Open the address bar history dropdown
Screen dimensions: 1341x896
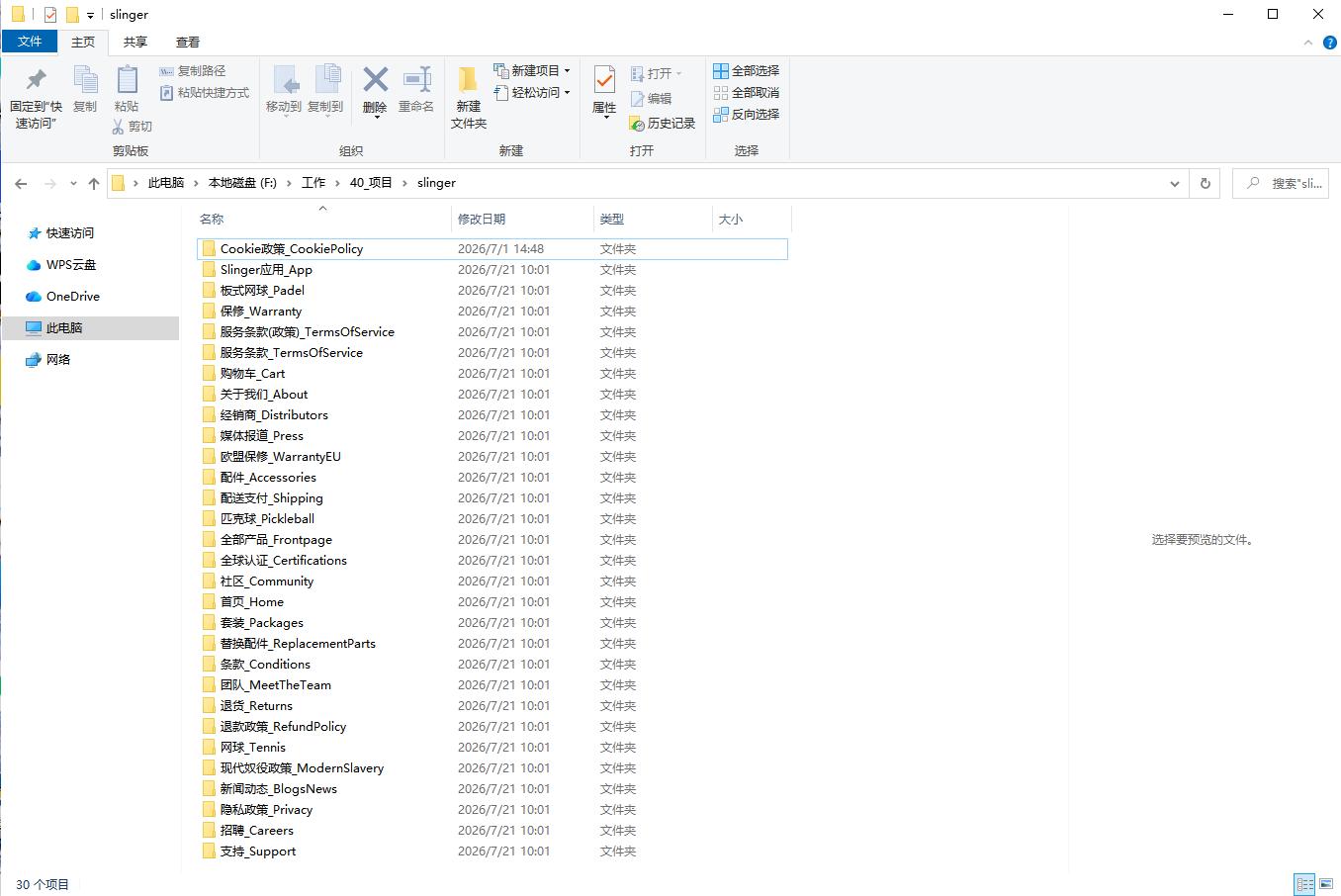[x=1175, y=183]
